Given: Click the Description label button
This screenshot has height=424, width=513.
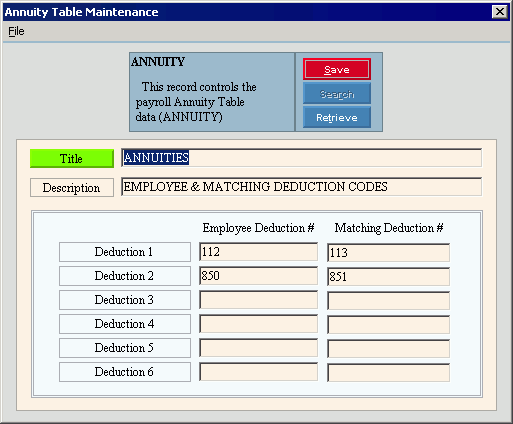Looking at the screenshot, I should point(72,188).
